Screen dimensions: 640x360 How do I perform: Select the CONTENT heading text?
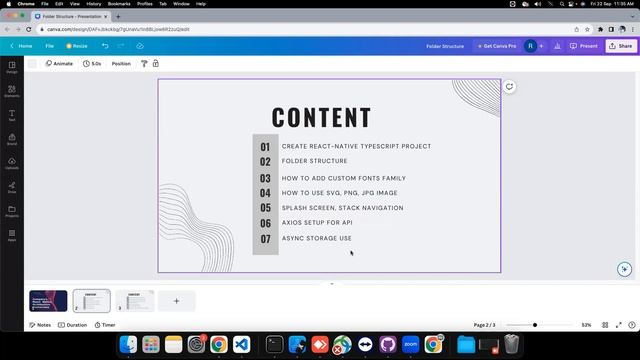[x=322, y=118]
